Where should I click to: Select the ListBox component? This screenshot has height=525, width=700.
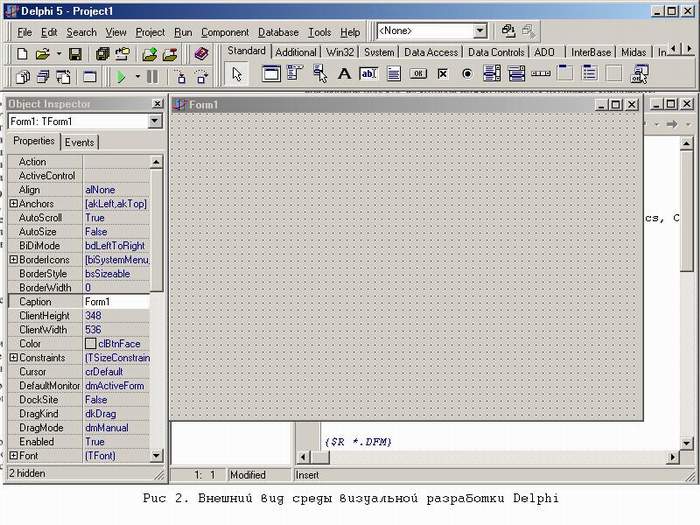492,73
